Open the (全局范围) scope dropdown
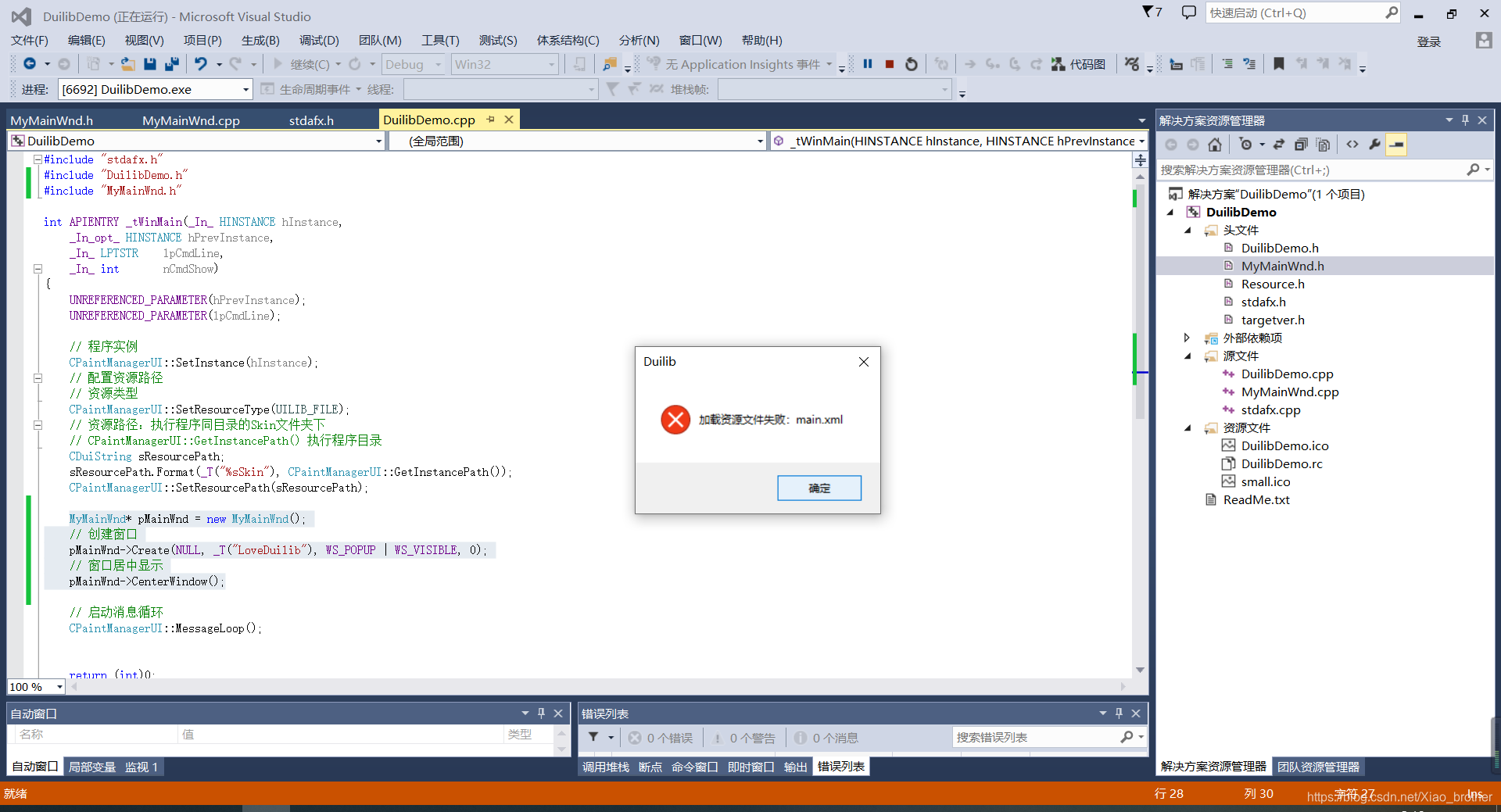1501x812 pixels. (x=577, y=141)
